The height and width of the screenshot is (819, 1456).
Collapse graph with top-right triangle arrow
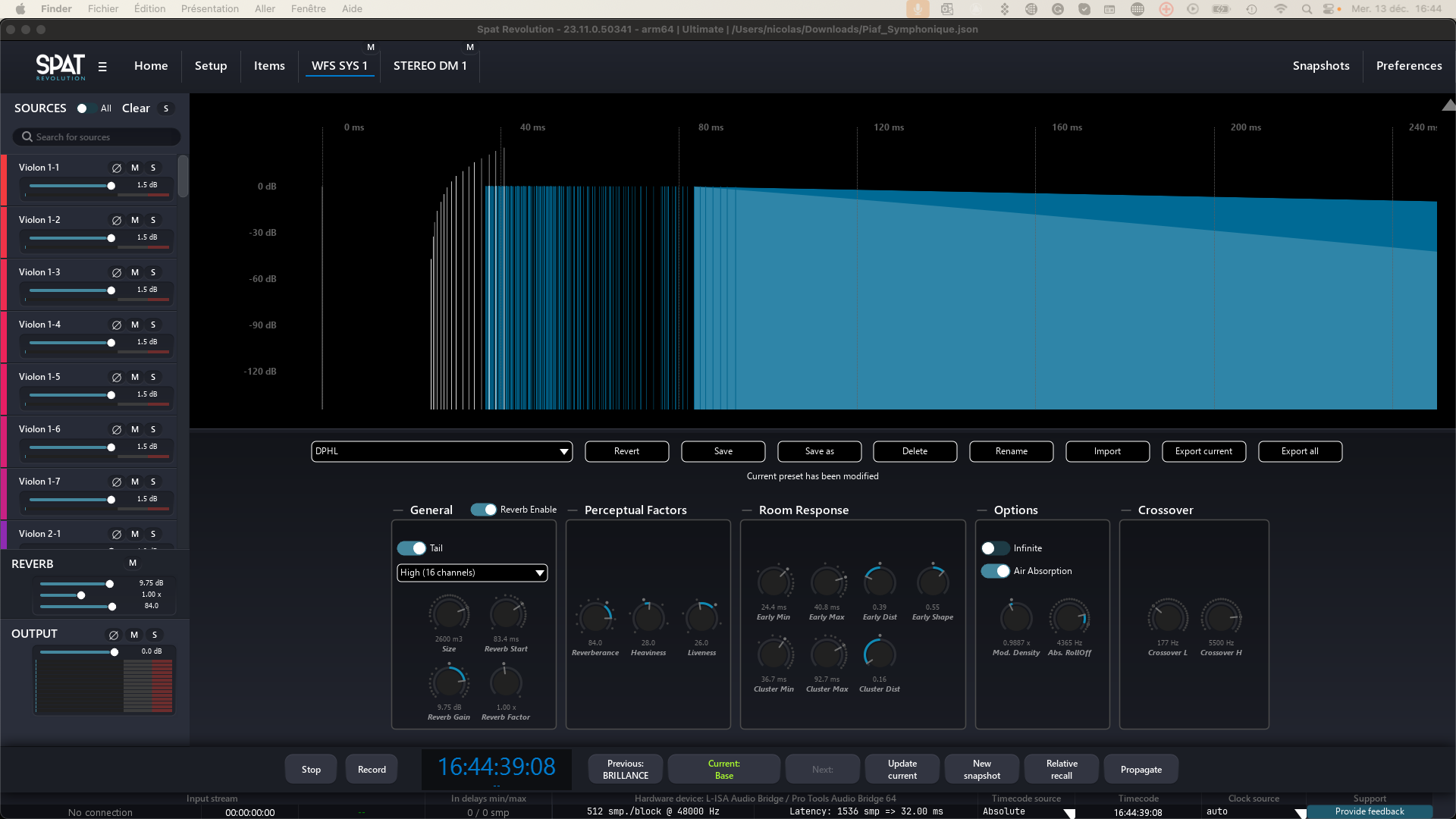pyautogui.click(x=1448, y=105)
